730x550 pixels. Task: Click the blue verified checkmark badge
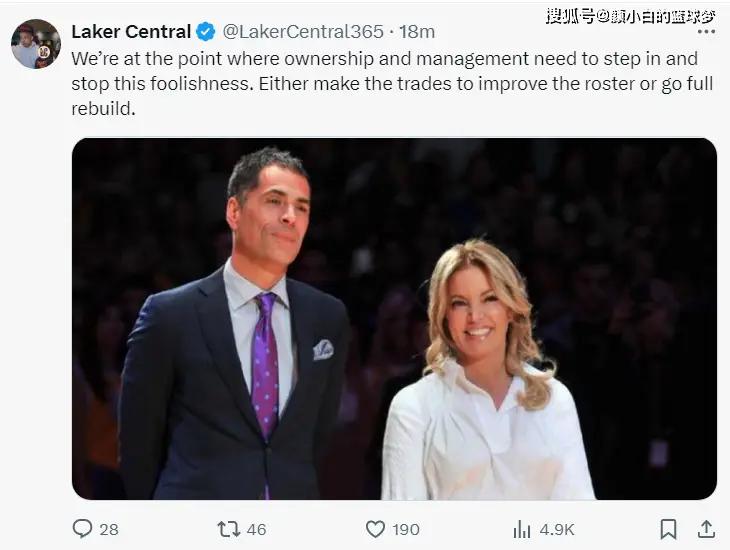tap(207, 32)
